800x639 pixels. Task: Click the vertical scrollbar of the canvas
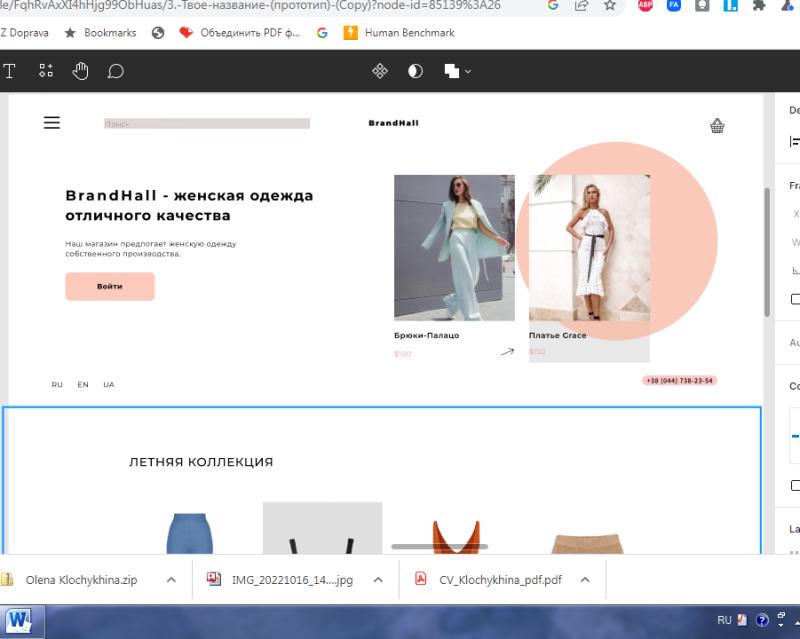click(767, 253)
